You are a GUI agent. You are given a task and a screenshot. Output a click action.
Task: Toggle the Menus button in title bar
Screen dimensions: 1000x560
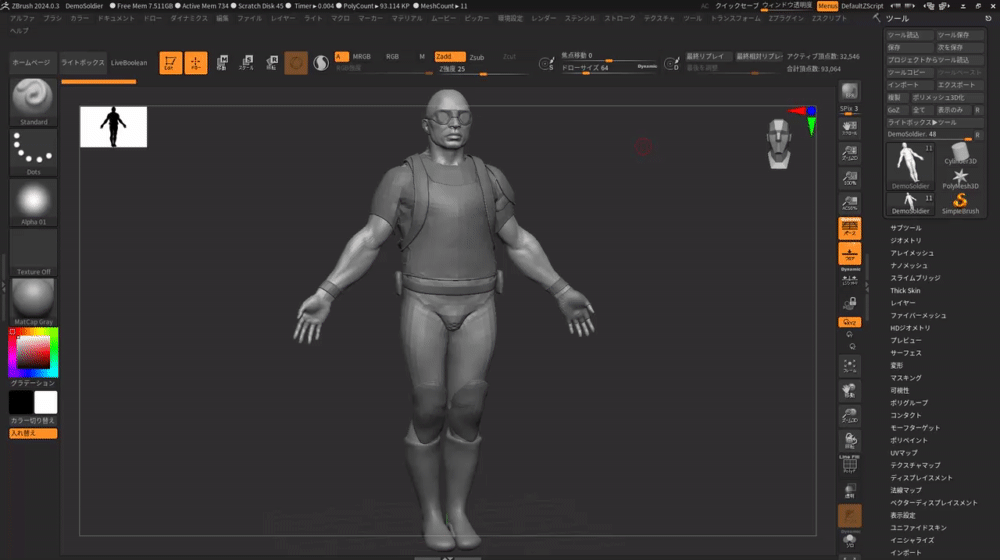point(827,6)
